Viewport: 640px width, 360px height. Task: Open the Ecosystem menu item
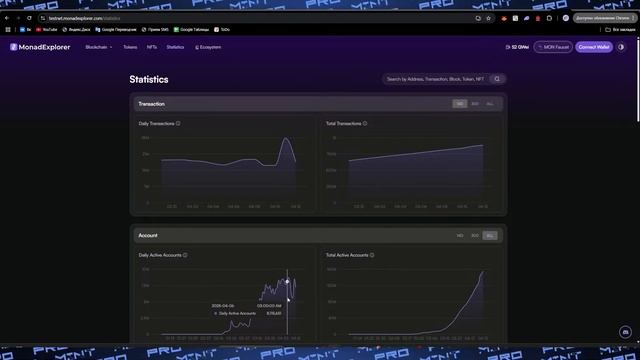click(x=208, y=47)
